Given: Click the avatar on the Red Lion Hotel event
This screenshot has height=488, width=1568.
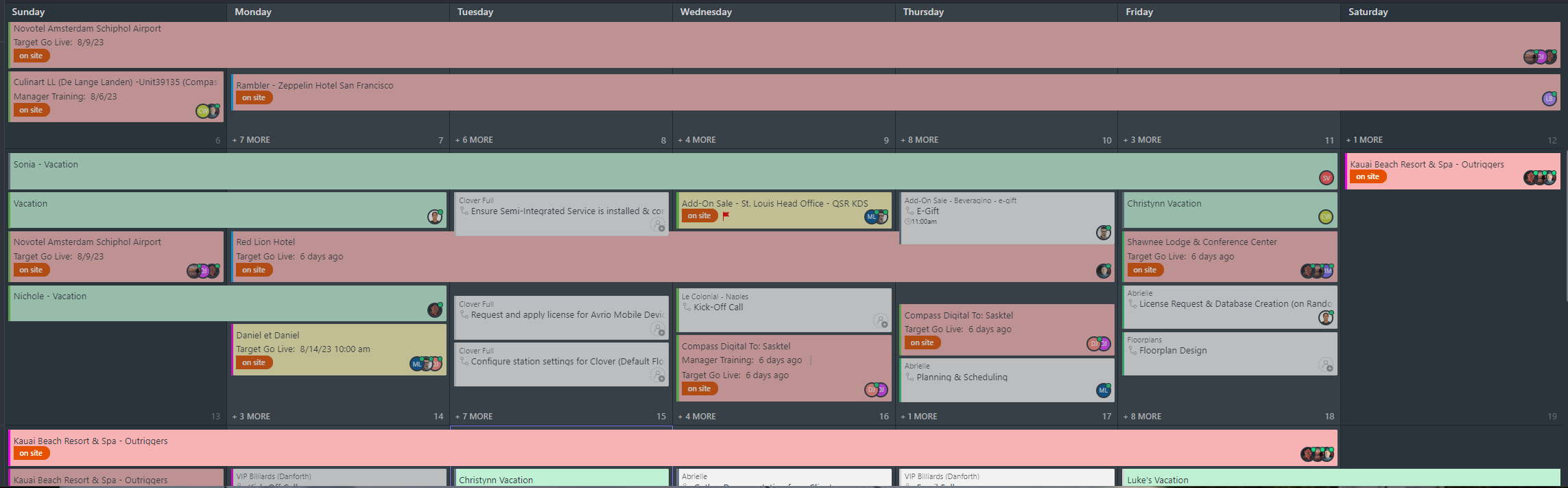Looking at the screenshot, I should (x=1103, y=271).
